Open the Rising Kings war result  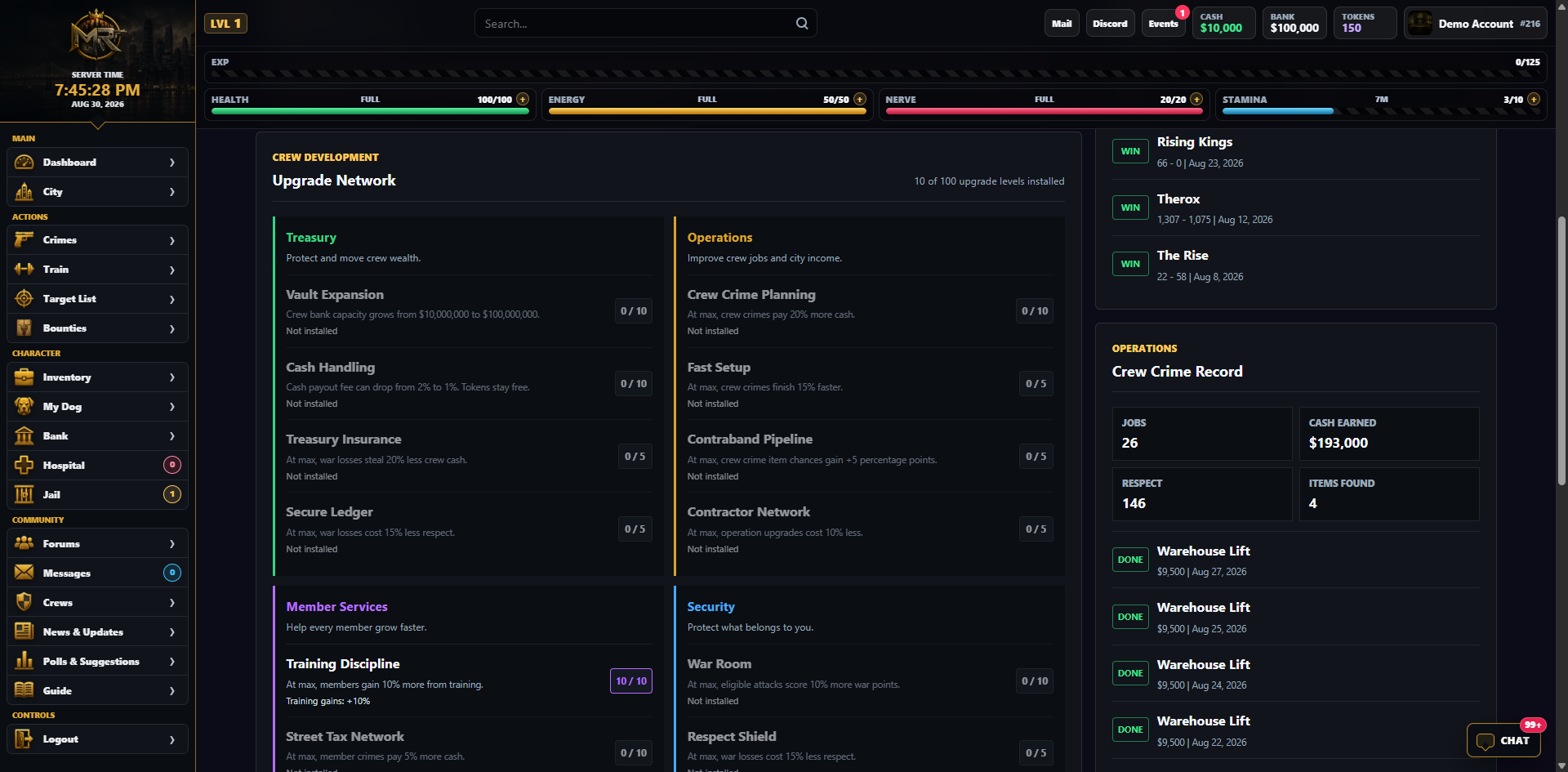pos(1296,151)
